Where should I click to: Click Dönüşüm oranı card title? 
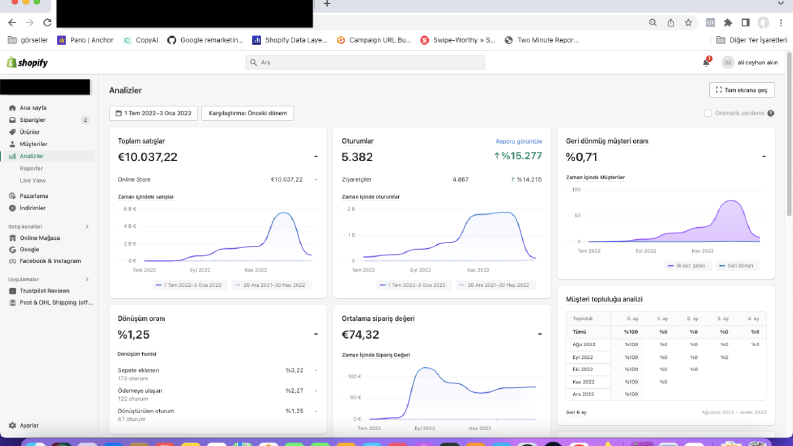pos(141,319)
